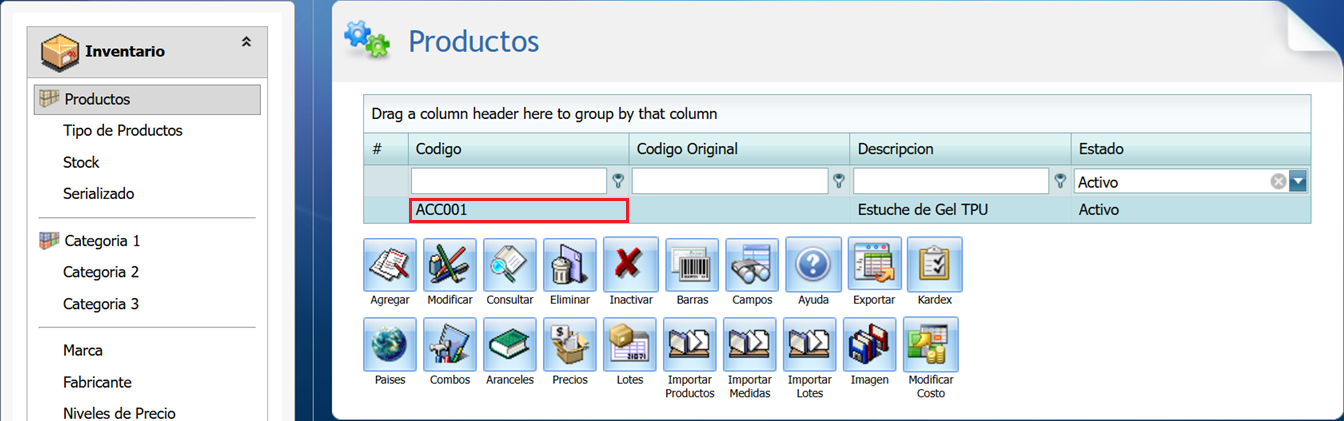The height and width of the screenshot is (421, 1344).
Task: Click the Exportar icon
Action: pyautogui.click(x=874, y=264)
